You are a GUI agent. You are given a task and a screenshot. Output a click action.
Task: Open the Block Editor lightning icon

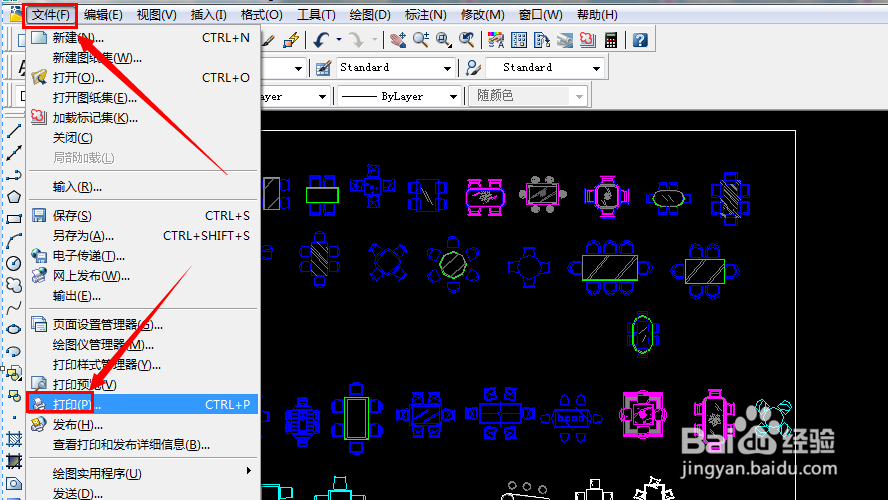(x=291, y=40)
